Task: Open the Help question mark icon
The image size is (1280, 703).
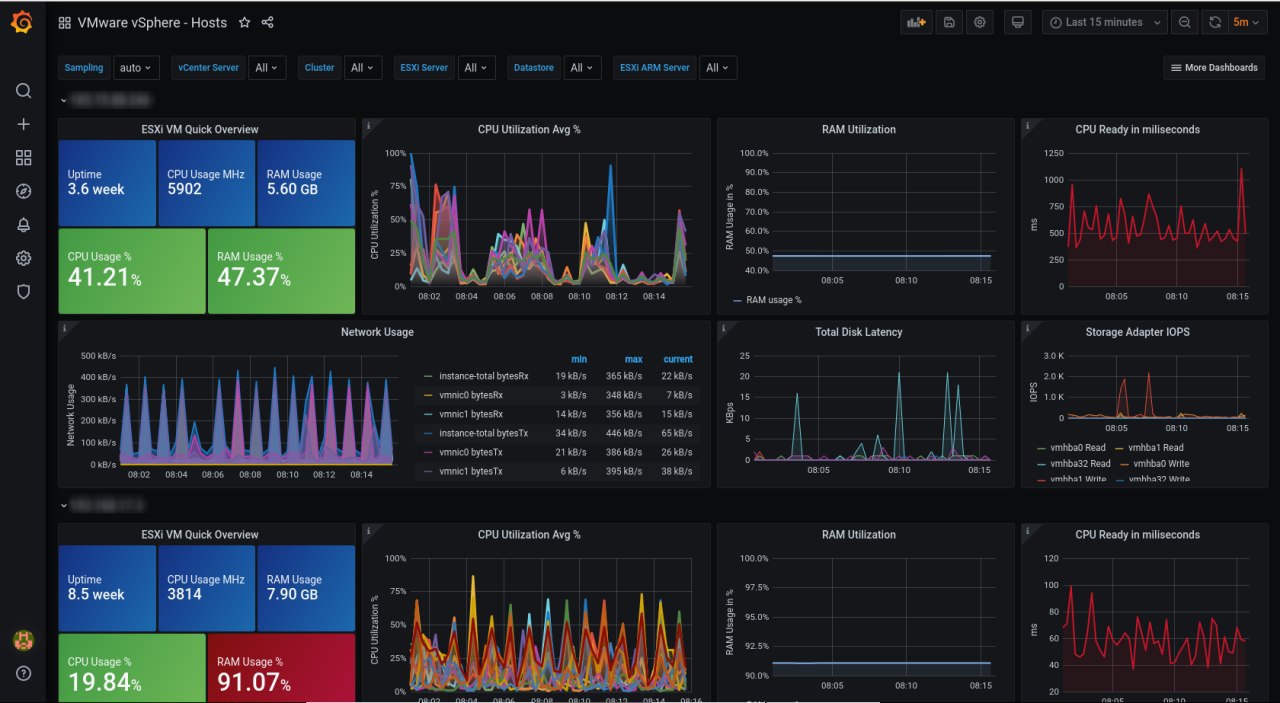Action: tap(24, 673)
